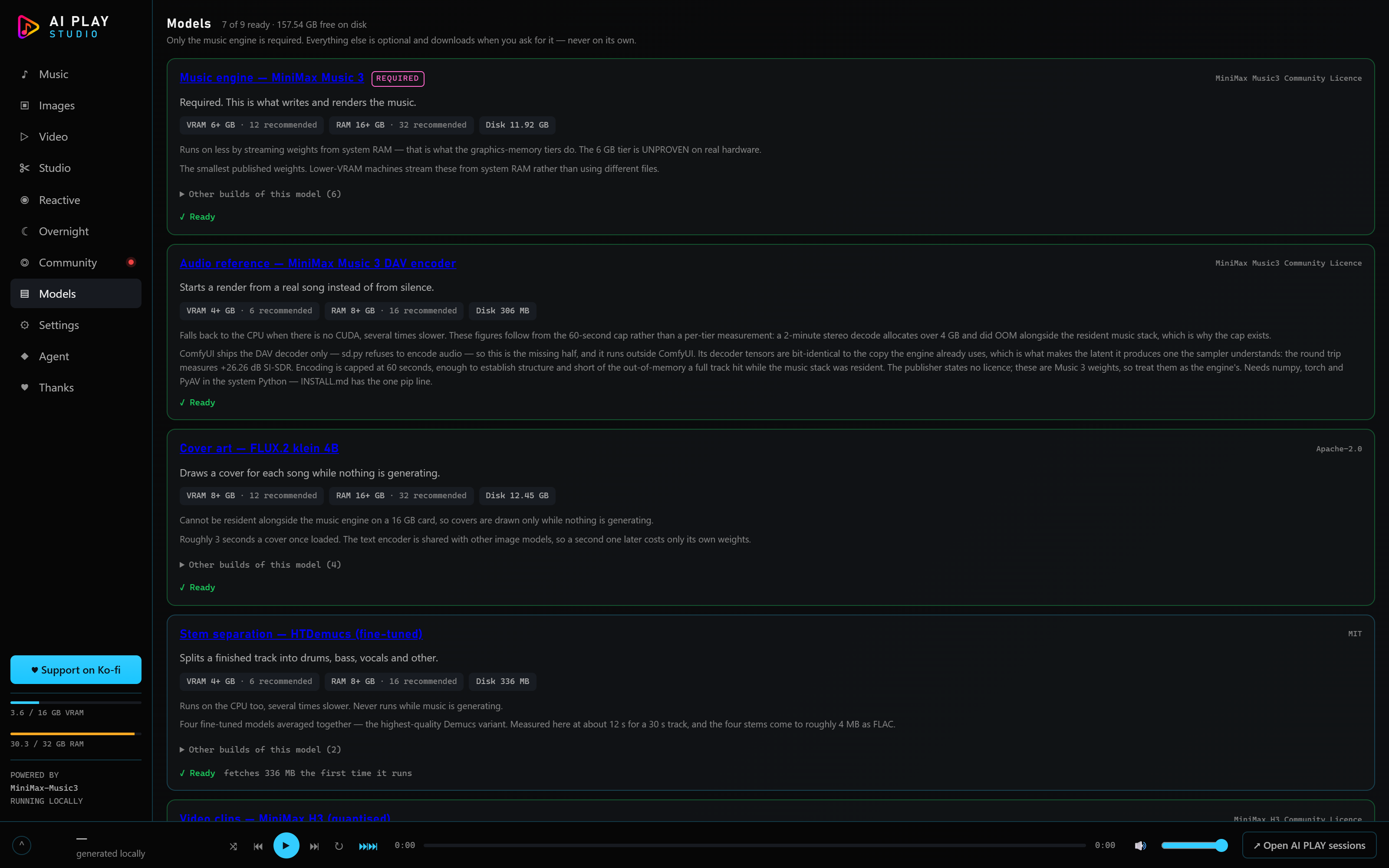
Task: Click the 'VRAM 8+ GB · 12 recommended' chip
Action: coord(251,496)
